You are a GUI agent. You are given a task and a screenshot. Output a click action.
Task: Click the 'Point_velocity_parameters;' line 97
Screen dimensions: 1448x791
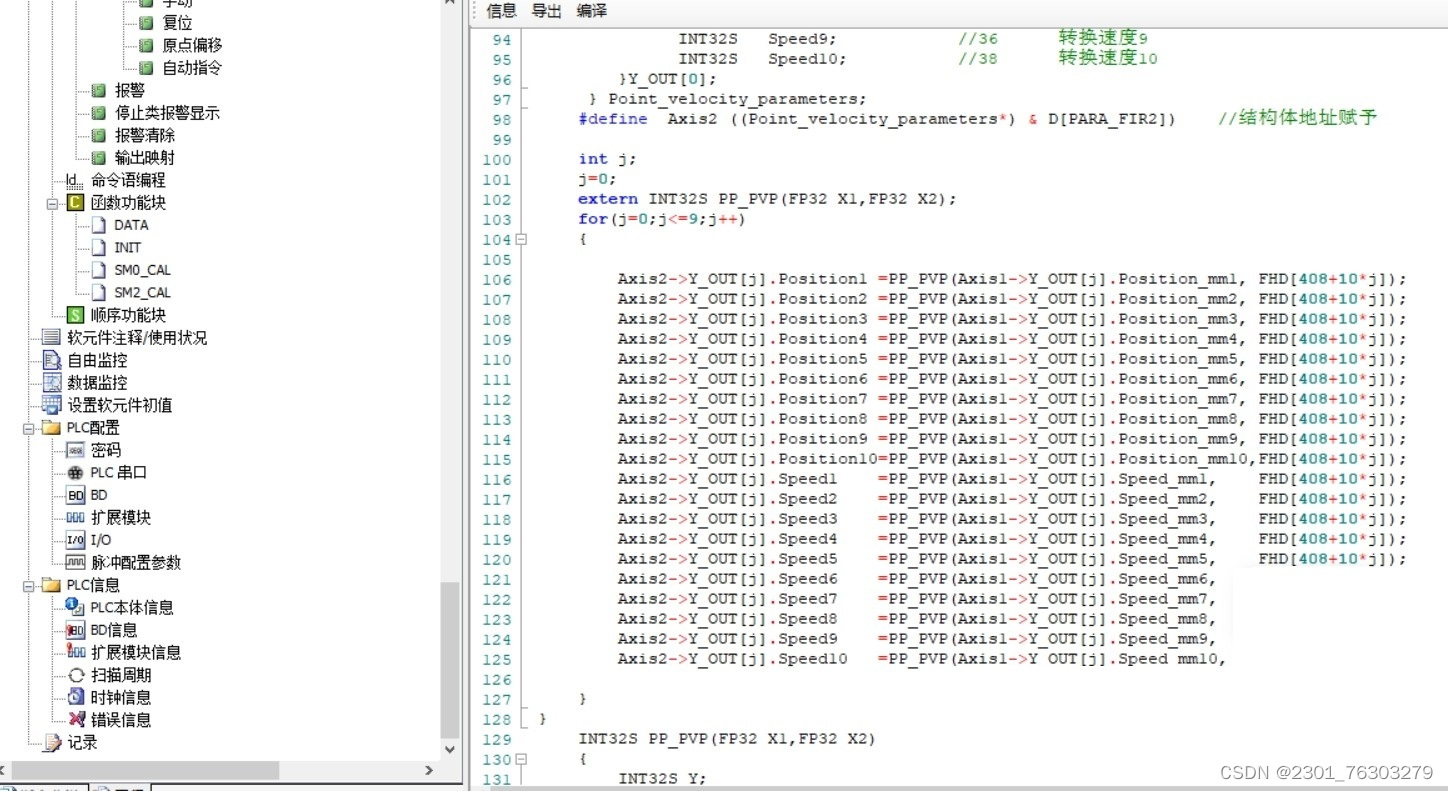click(727, 99)
